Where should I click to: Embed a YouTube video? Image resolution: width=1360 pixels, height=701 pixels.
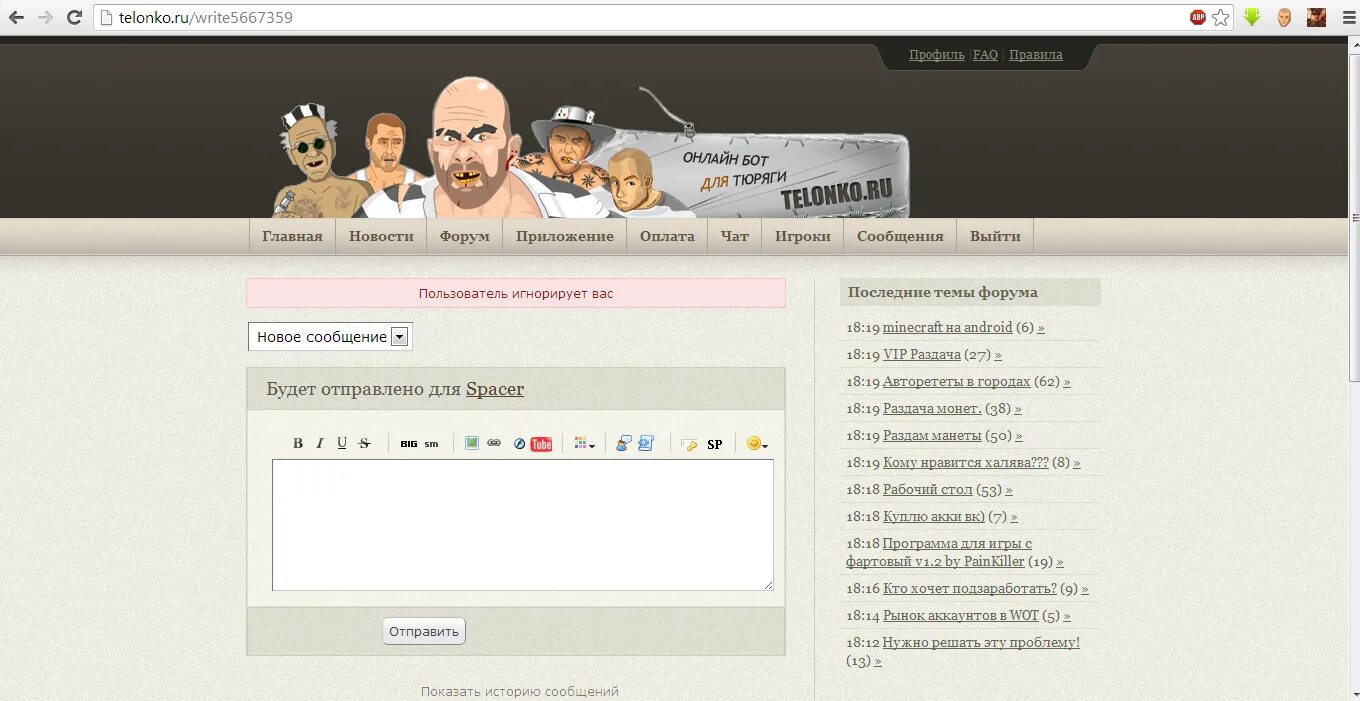(x=541, y=443)
